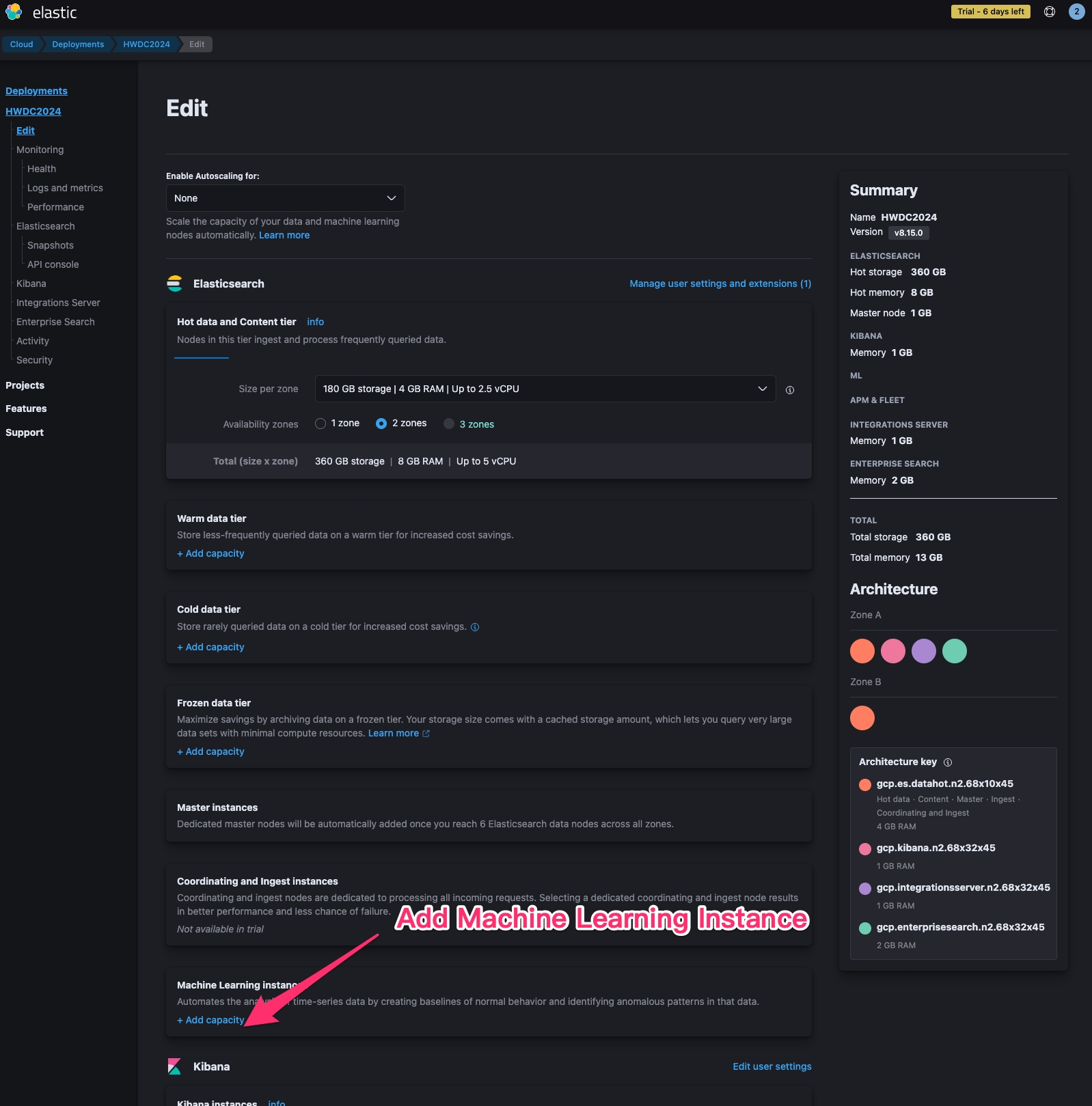Select Edit in sidebar navigation
Viewport: 1092px width, 1106px height.
[x=25, y=130]
